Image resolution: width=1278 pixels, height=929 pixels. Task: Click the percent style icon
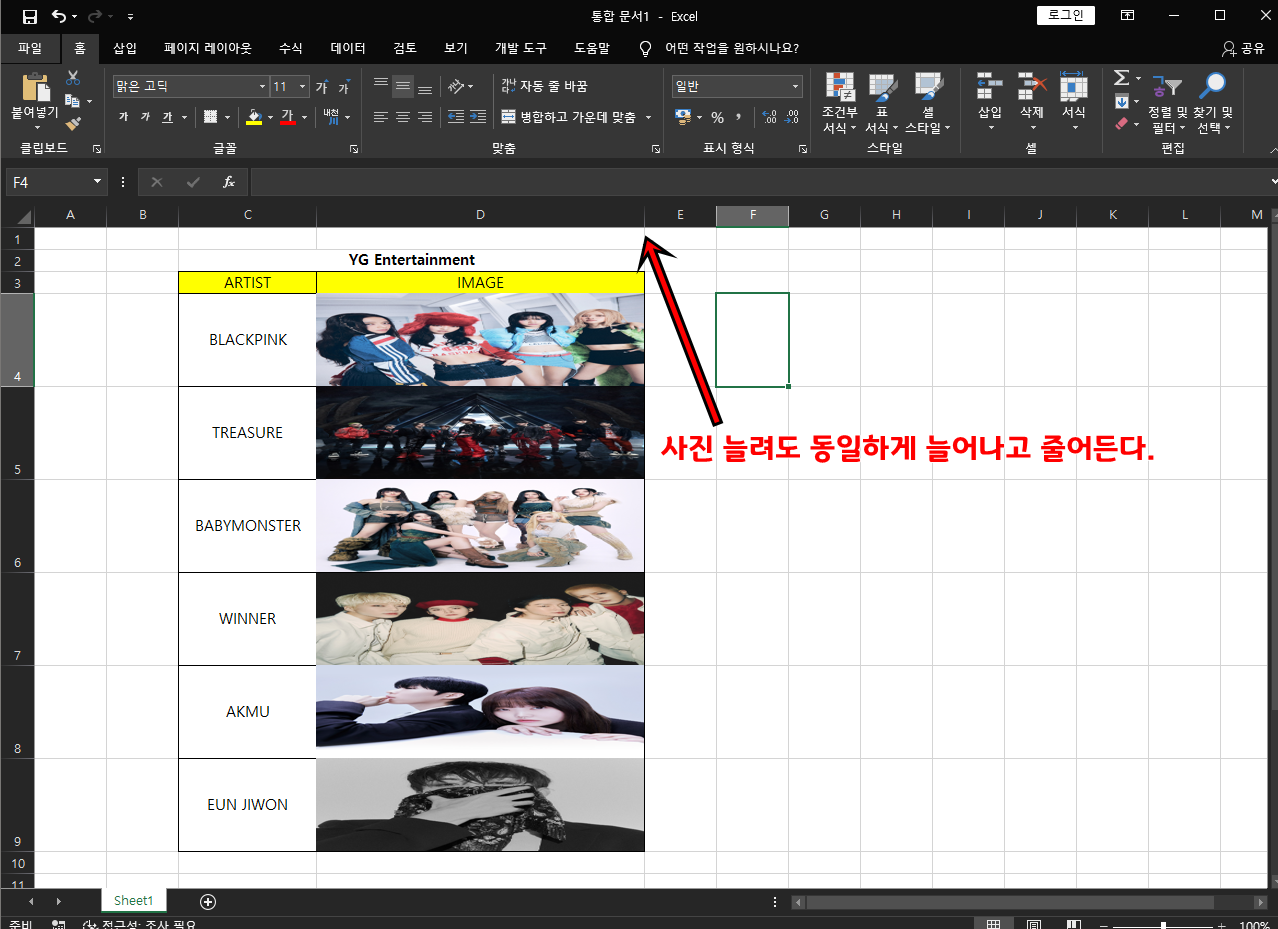(x=717, y=117)
